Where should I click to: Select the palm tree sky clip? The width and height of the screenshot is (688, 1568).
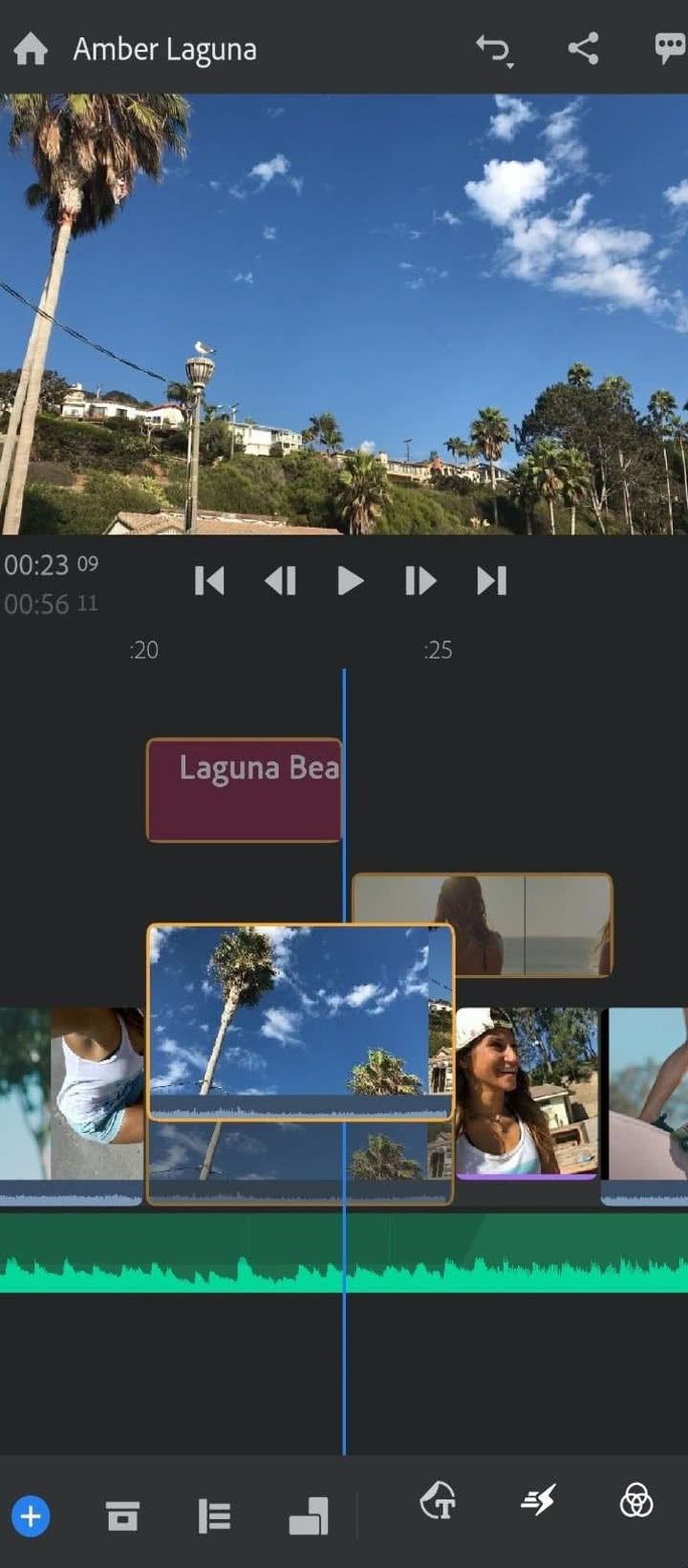coord(300,1021)
